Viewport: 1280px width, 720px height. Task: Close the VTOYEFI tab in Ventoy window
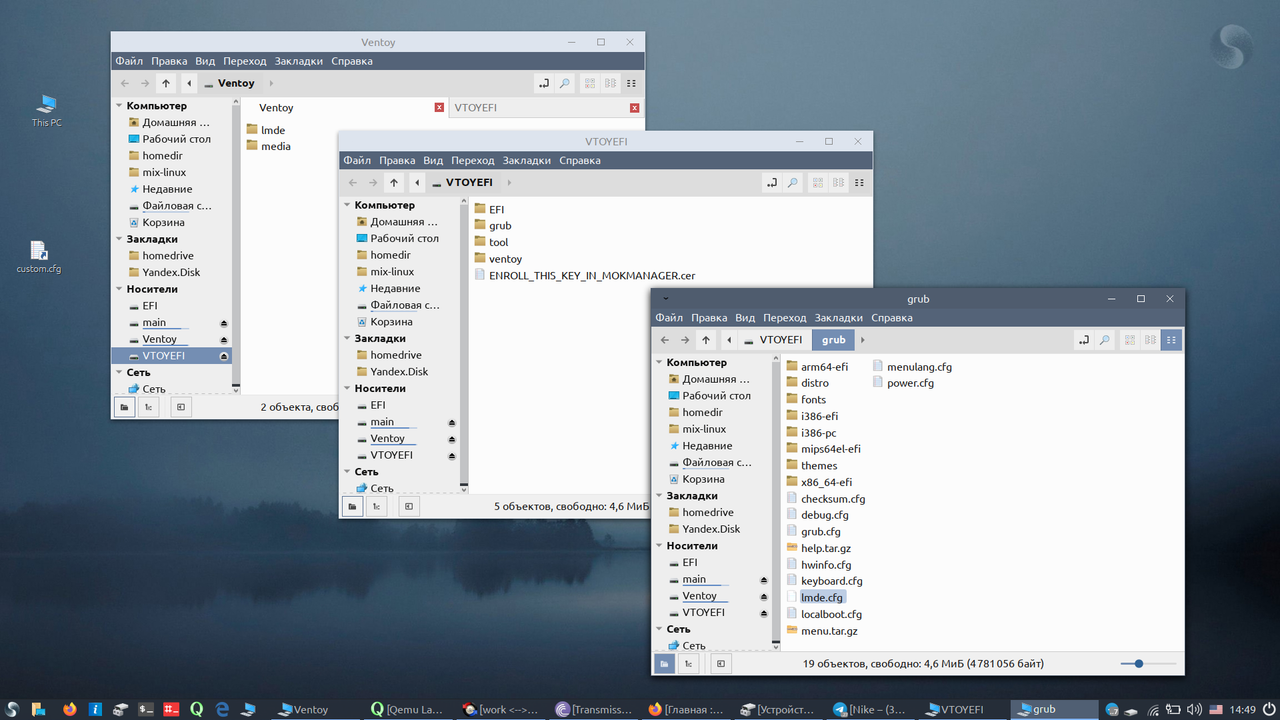(634, 108)
